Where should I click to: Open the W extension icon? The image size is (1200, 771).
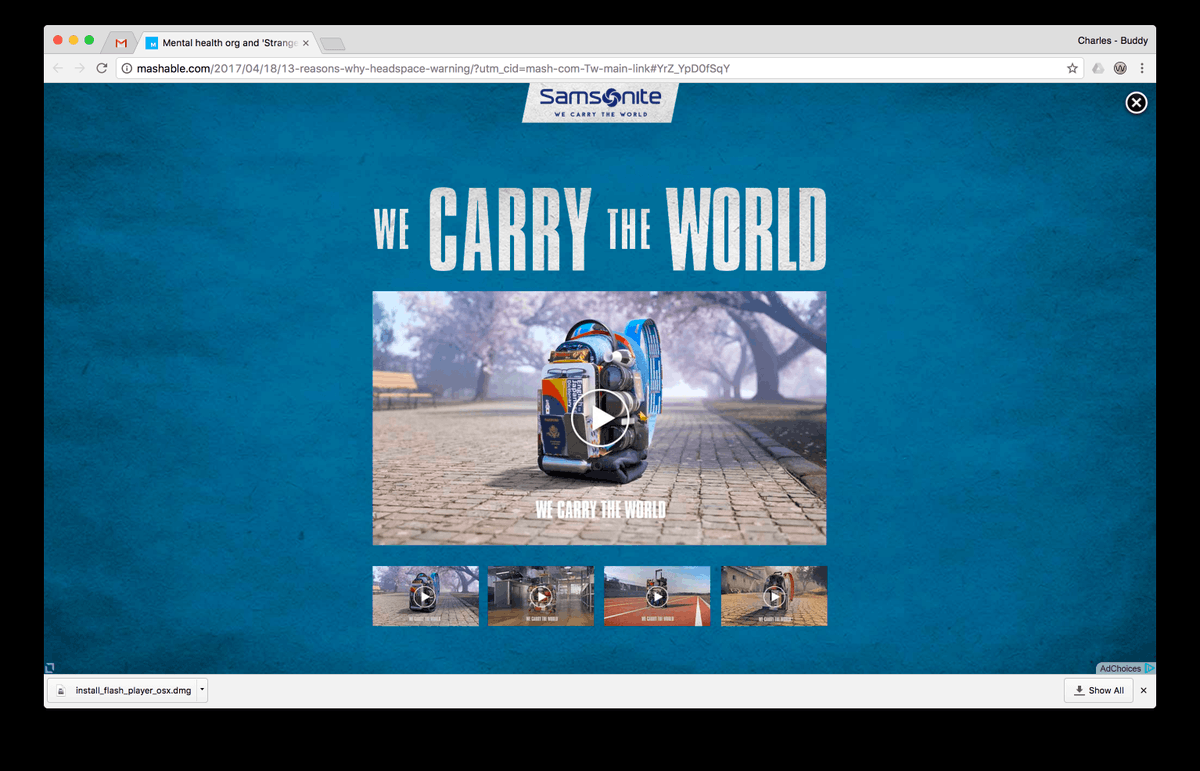click(1120, 68)
